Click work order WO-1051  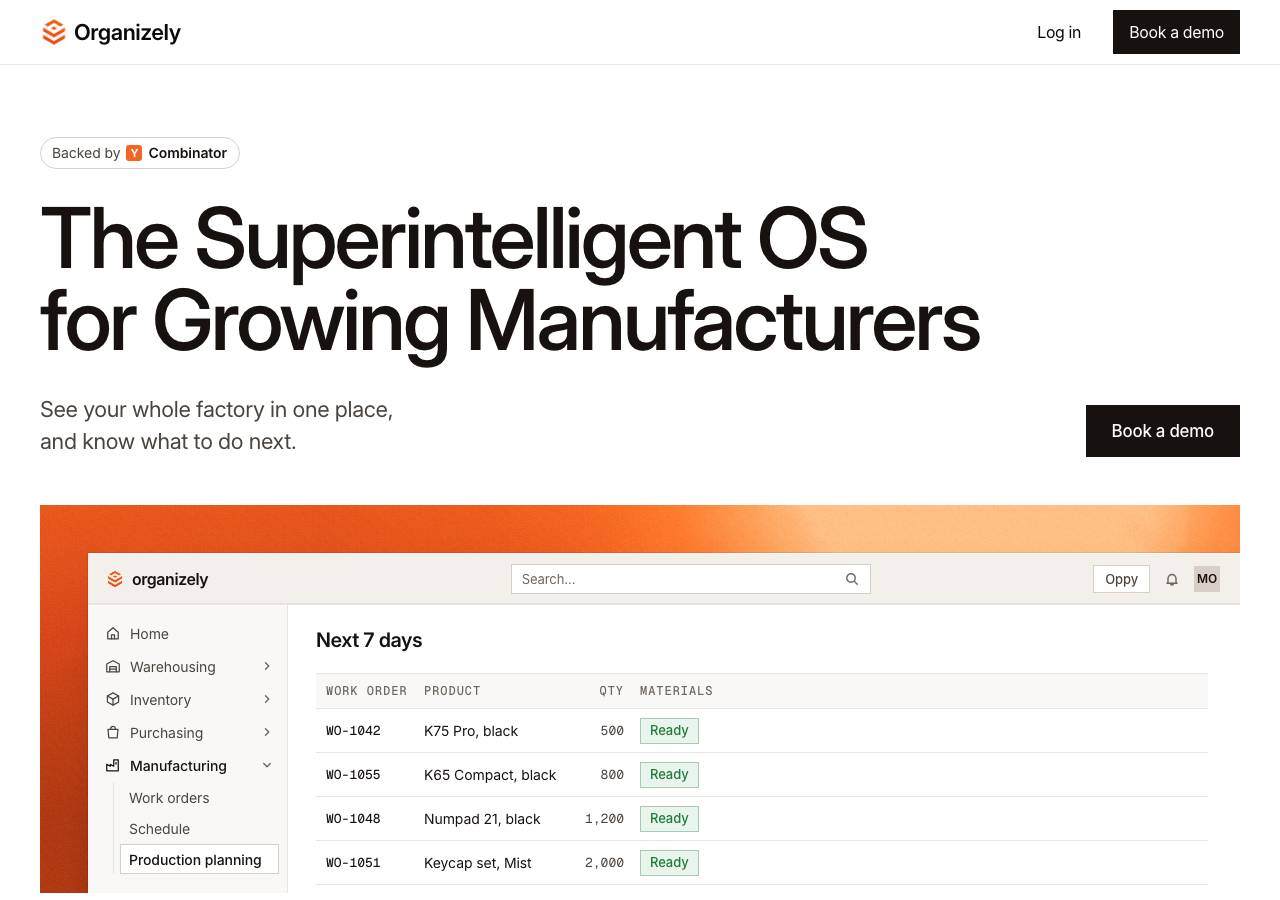[x=353, y=863]
